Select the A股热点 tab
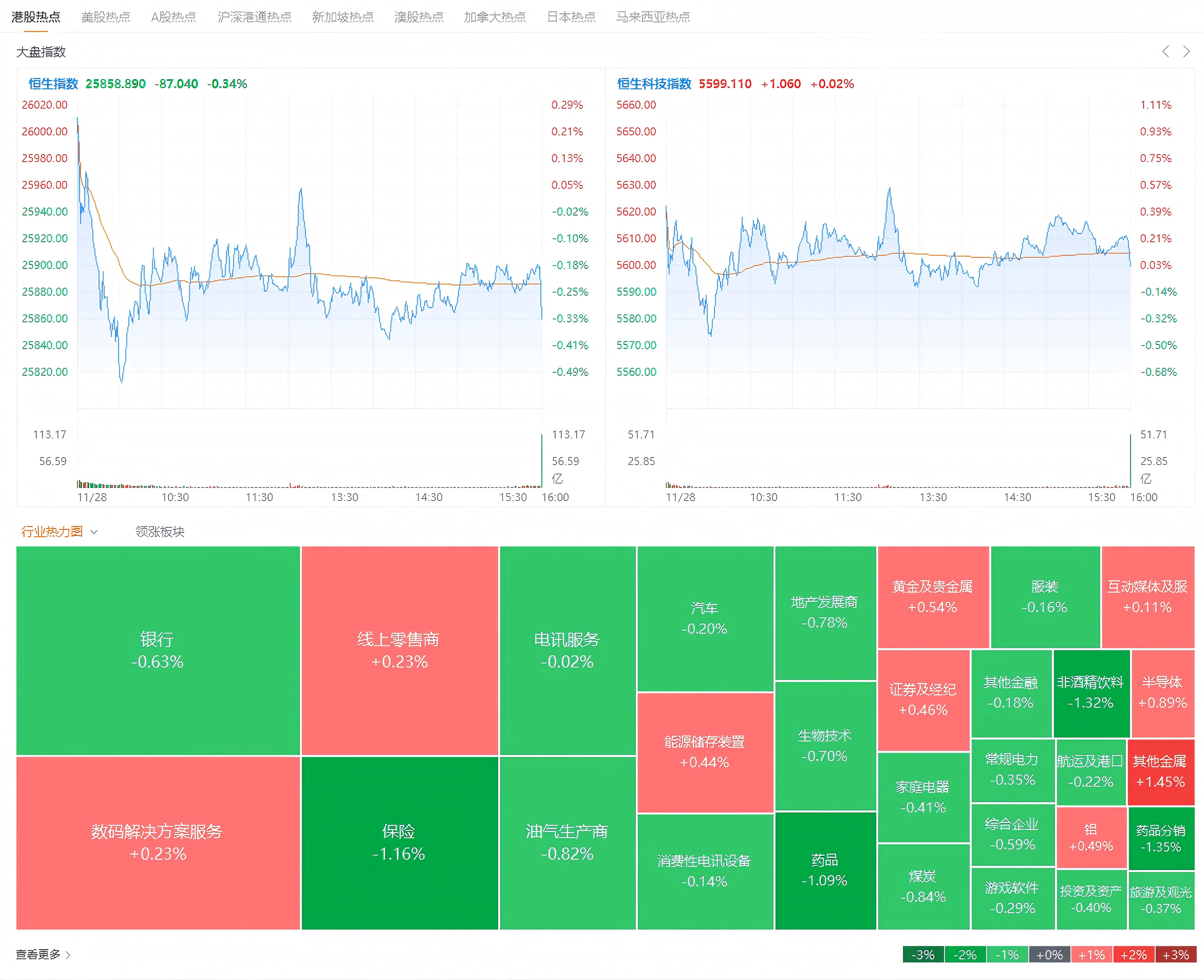The image size is (1204, 980). tap(173, 17)
